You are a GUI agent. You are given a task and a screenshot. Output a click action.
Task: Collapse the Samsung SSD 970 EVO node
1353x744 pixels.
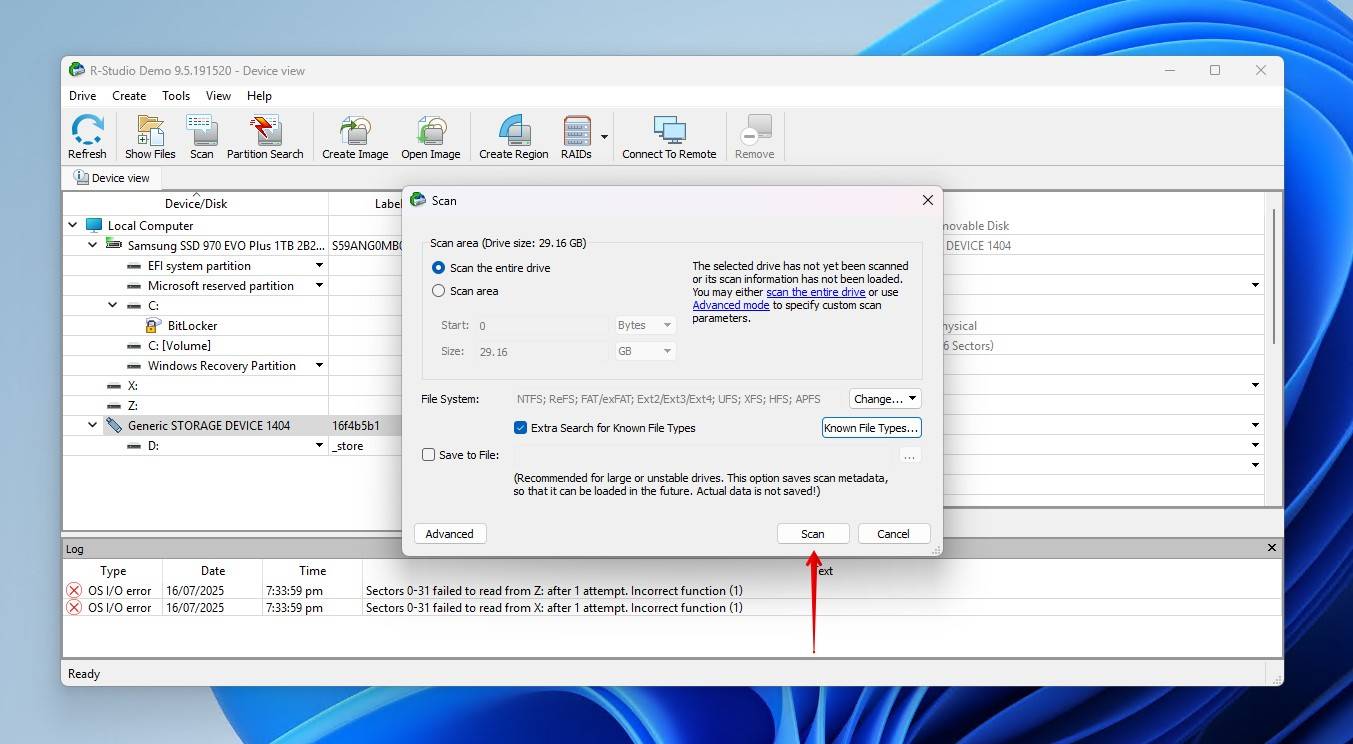tap(93, 245)
